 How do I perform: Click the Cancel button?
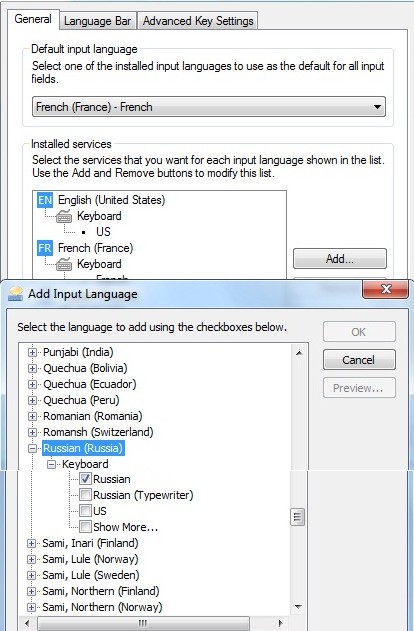(x=359, y=360)
